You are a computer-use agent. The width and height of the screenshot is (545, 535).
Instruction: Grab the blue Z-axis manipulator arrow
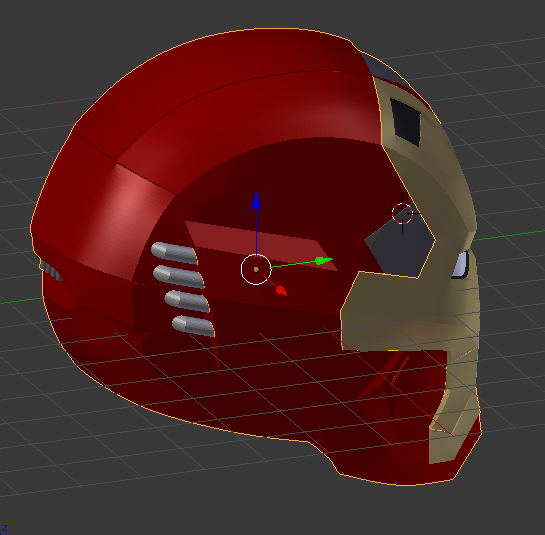coord(256,201)
